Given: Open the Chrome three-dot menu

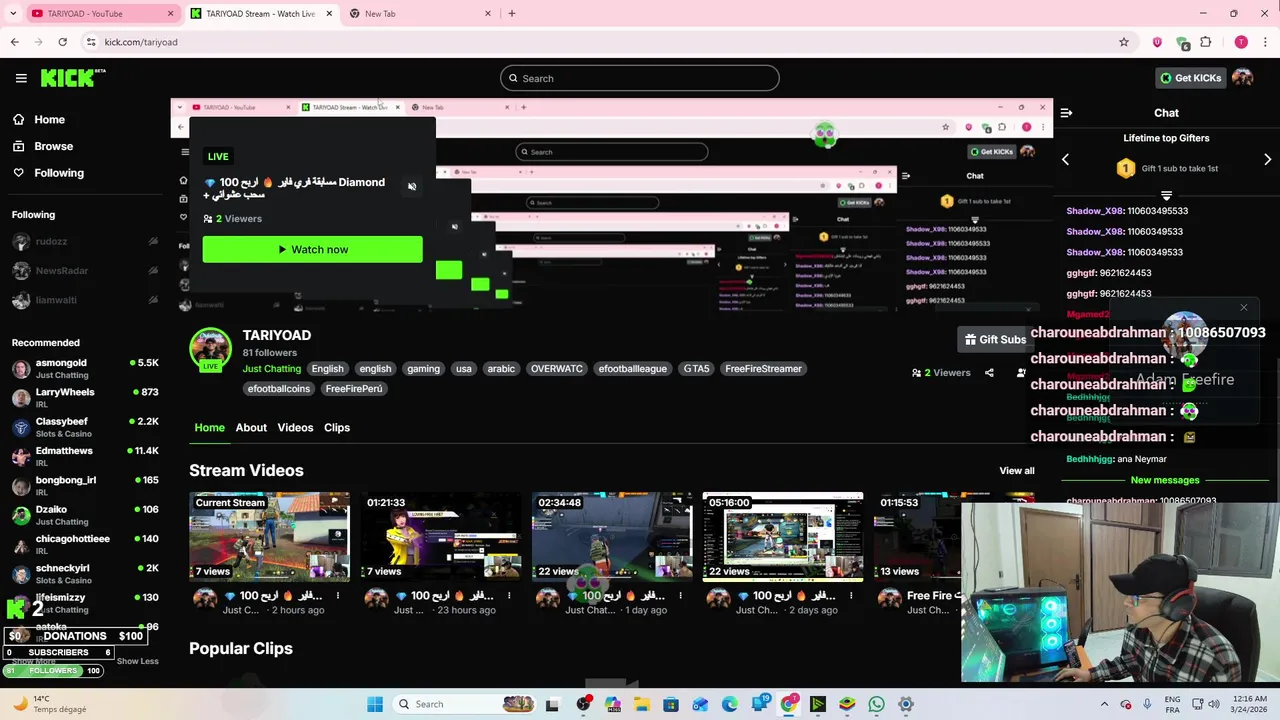Looking at the screenshot, I should tap(1265, 42).
